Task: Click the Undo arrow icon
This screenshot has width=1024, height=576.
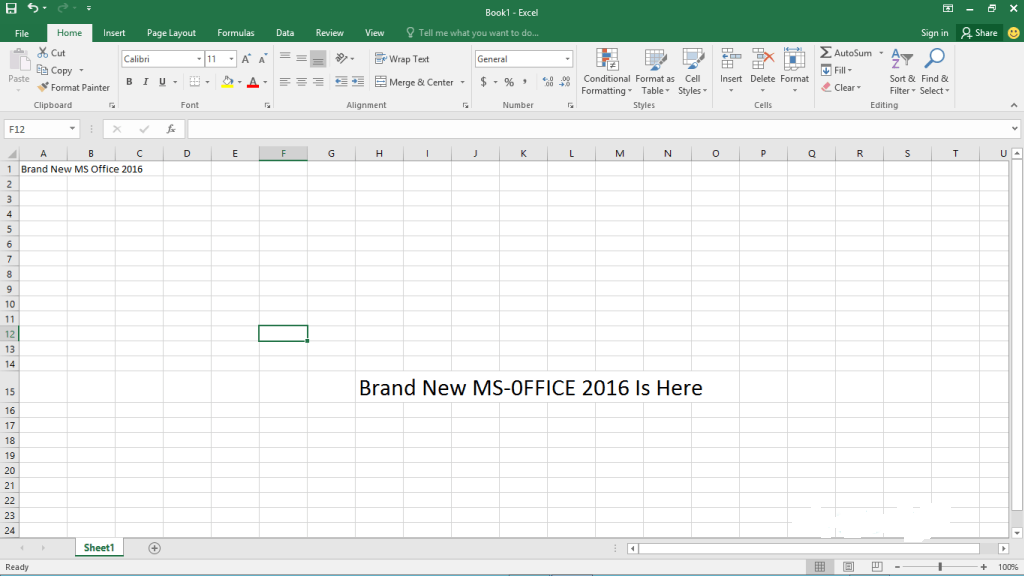Action: pos(33,8)
